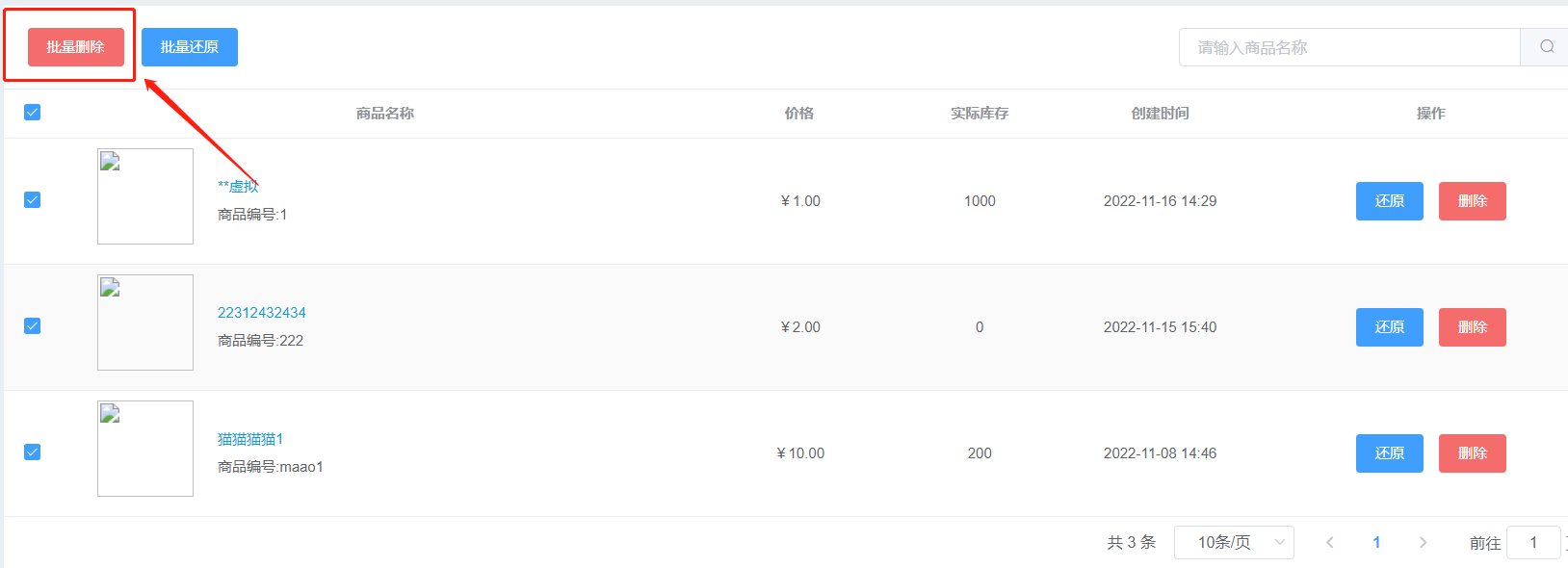Click the 批量还原 batch restore button

coord(190,47)
